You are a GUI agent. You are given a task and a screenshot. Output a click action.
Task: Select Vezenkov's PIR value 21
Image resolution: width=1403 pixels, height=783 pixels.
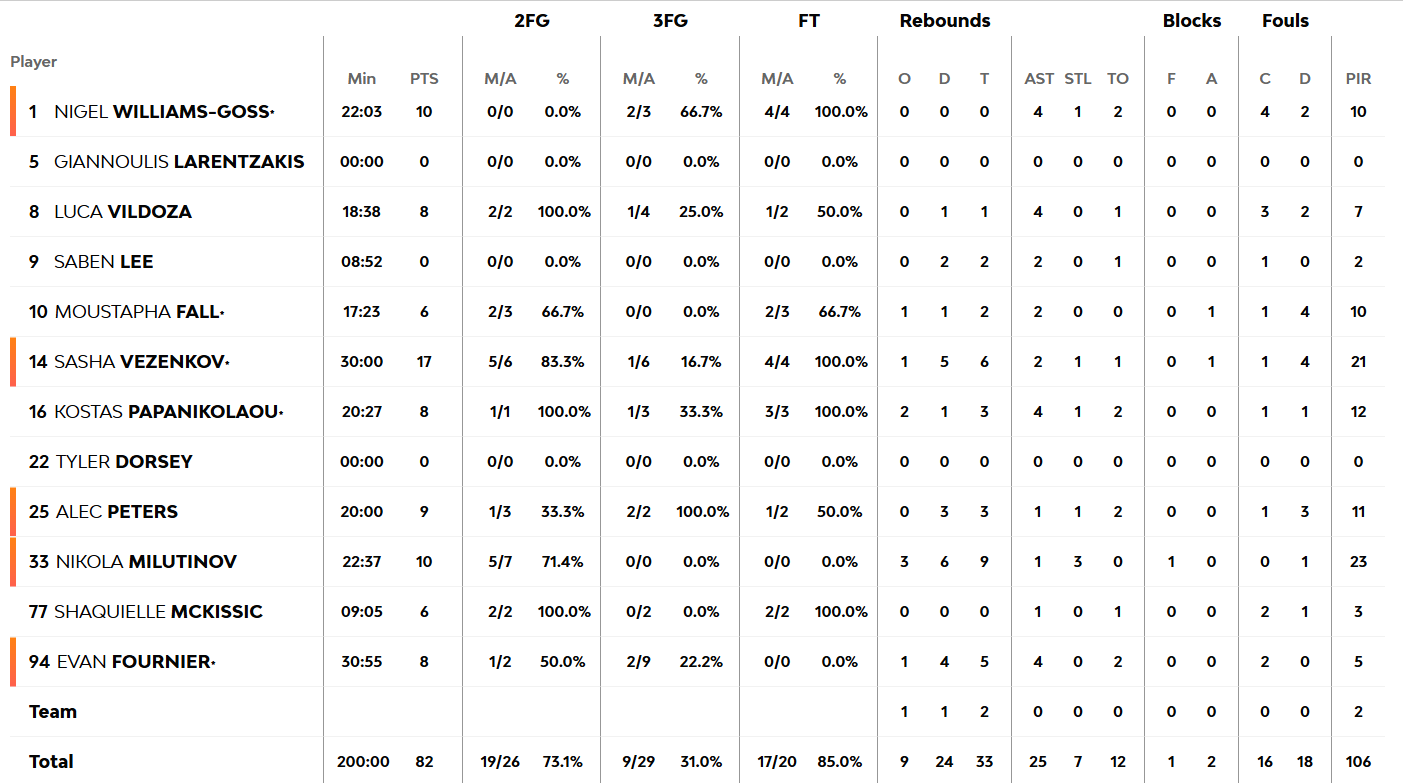coord(1358,362)
